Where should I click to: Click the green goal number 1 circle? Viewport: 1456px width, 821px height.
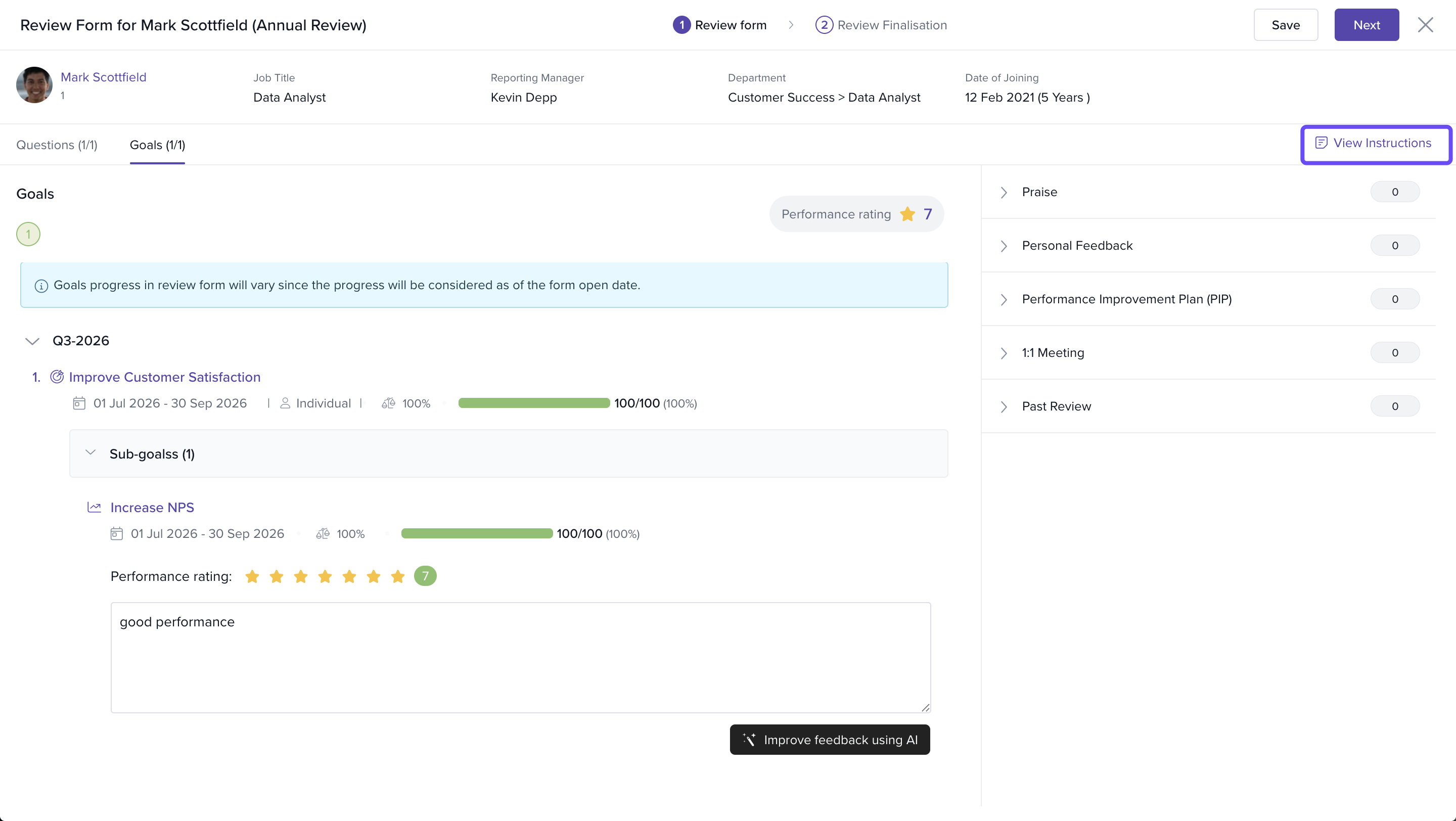tap(28, 234)
